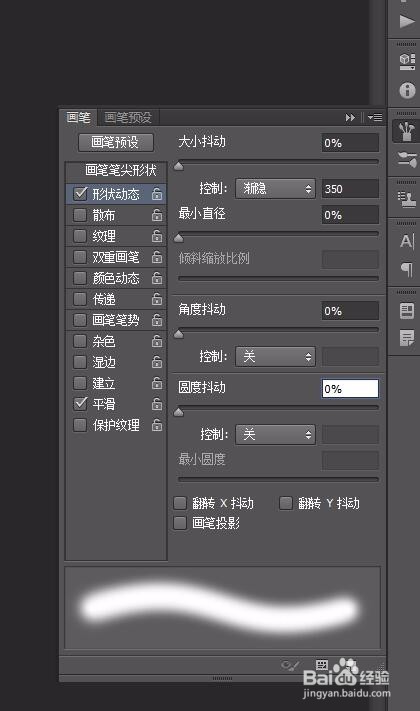Toggle the lock icon beside 湿边
420x711 pixels.
point(157,362)
